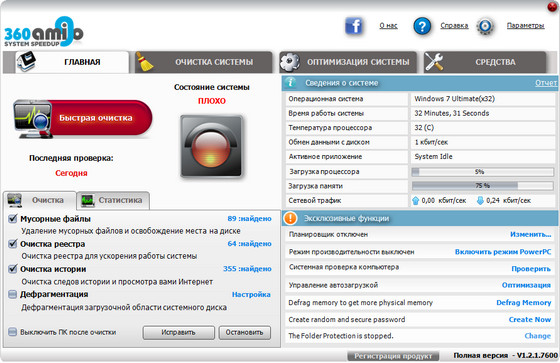The width and height of the screenshot is (560, 363).
Task: Close the window with red button
Action: [x=552, y=6]
